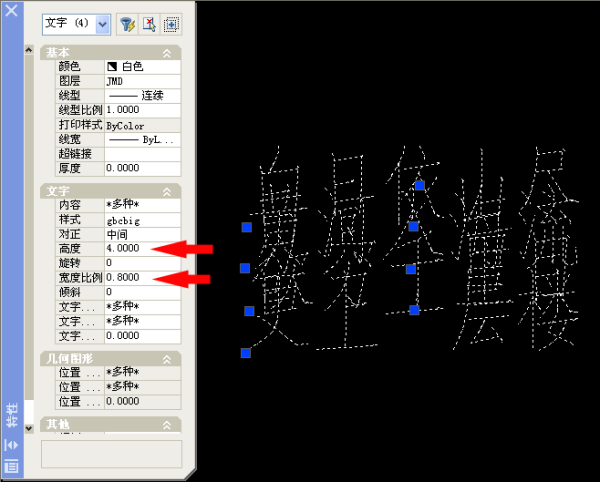Close the properties palette with X

(11, 10)
